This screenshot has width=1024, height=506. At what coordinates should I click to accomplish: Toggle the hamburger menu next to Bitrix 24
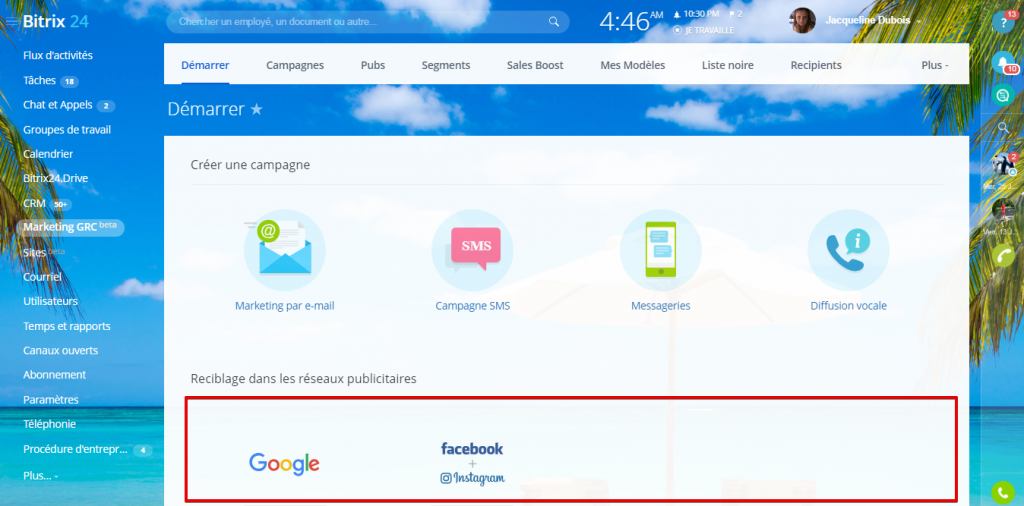12,22
